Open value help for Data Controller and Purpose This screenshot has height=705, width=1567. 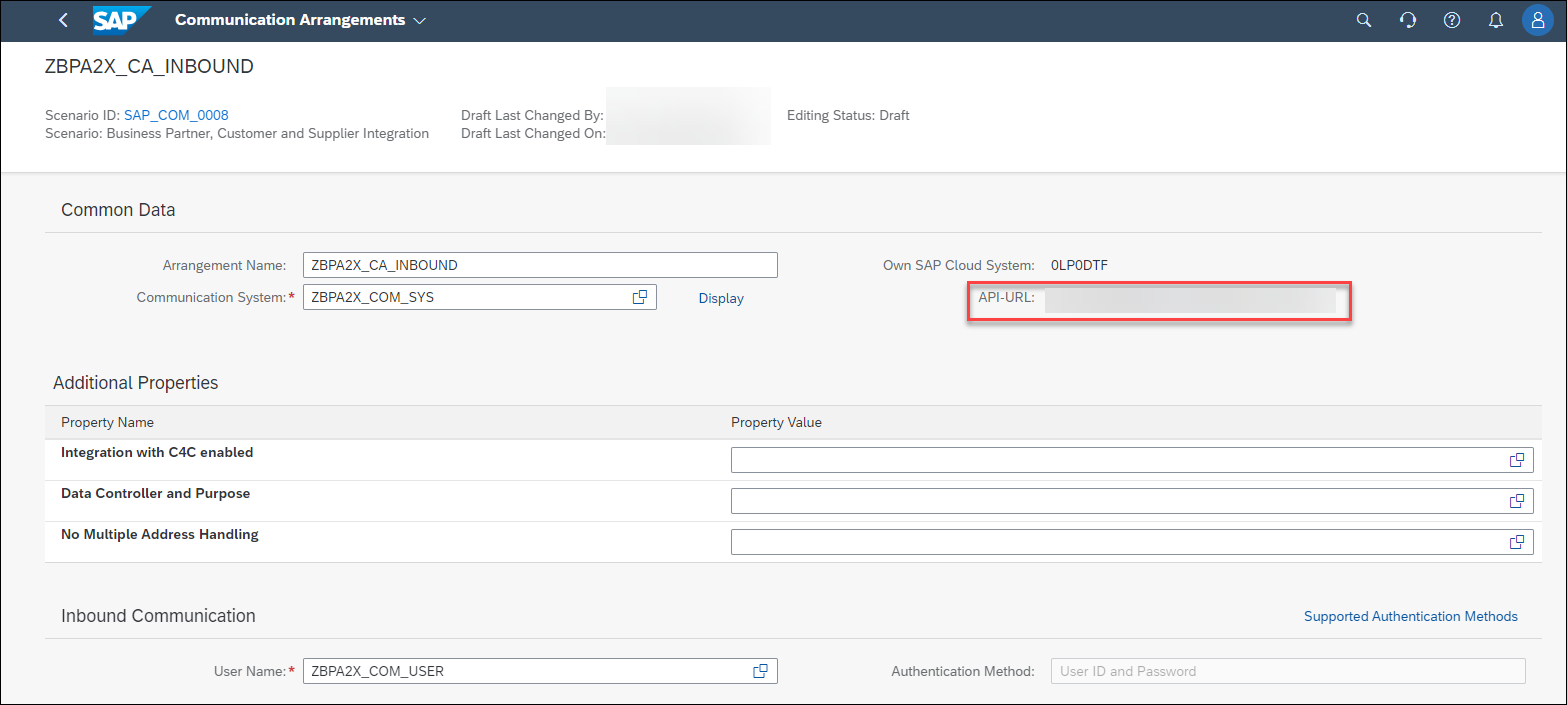pos(1517,501)
